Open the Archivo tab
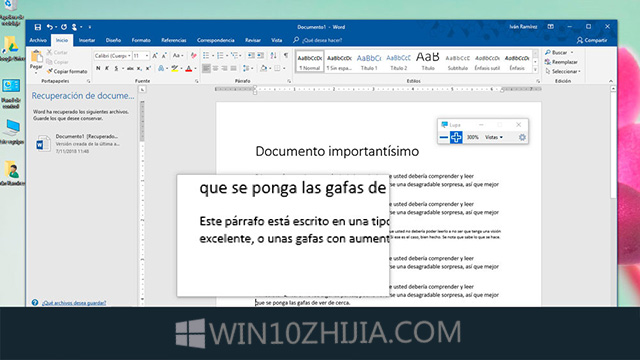640x360 pixels. 38,40
